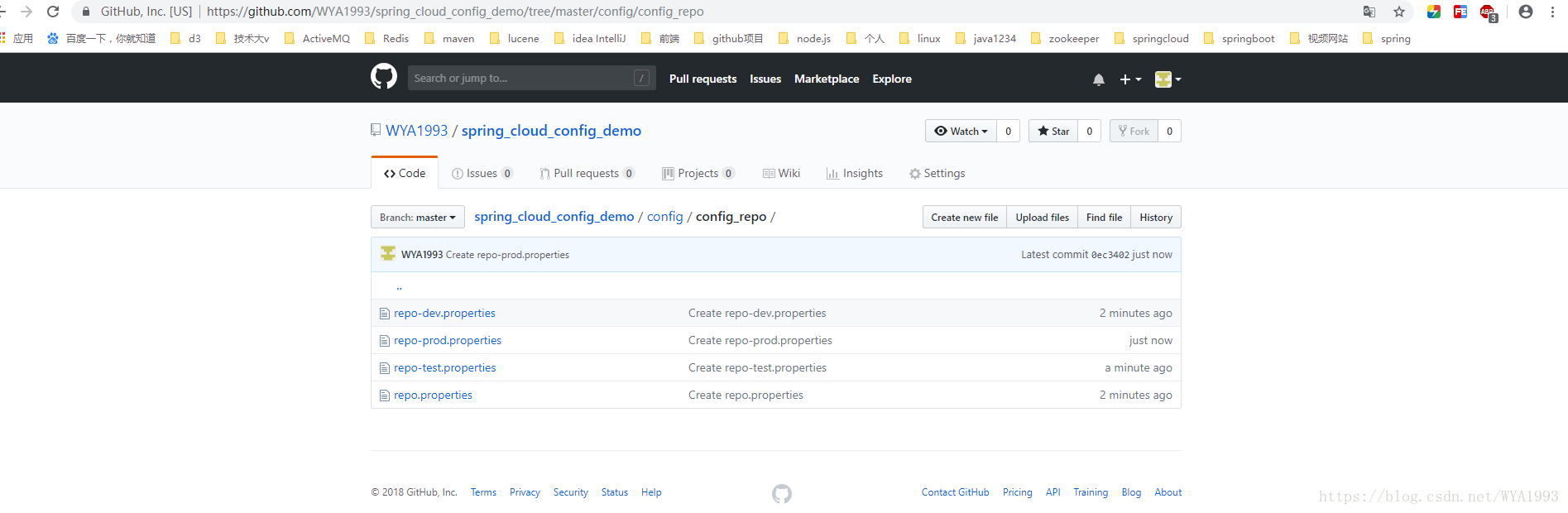Click the History button
This screenshot has width=1568, height=513.
click(x=1156, y=217)
